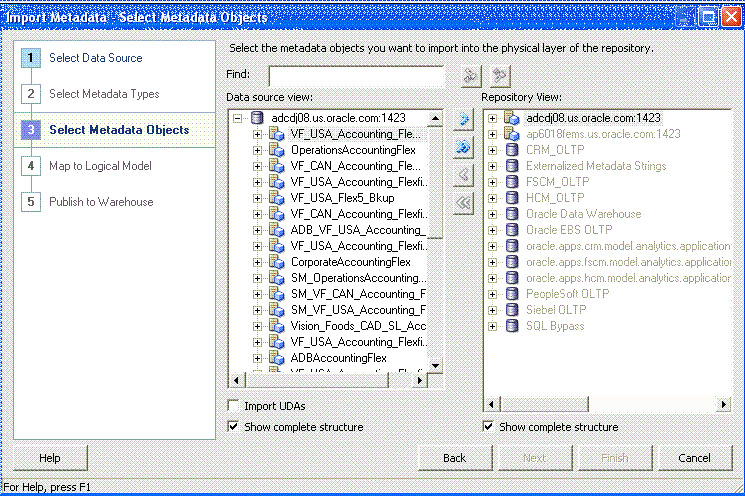Image resolution: width=745 pixels, height=496 pixels.
Task: Click into the Find text field
Action: pos(356,76)
